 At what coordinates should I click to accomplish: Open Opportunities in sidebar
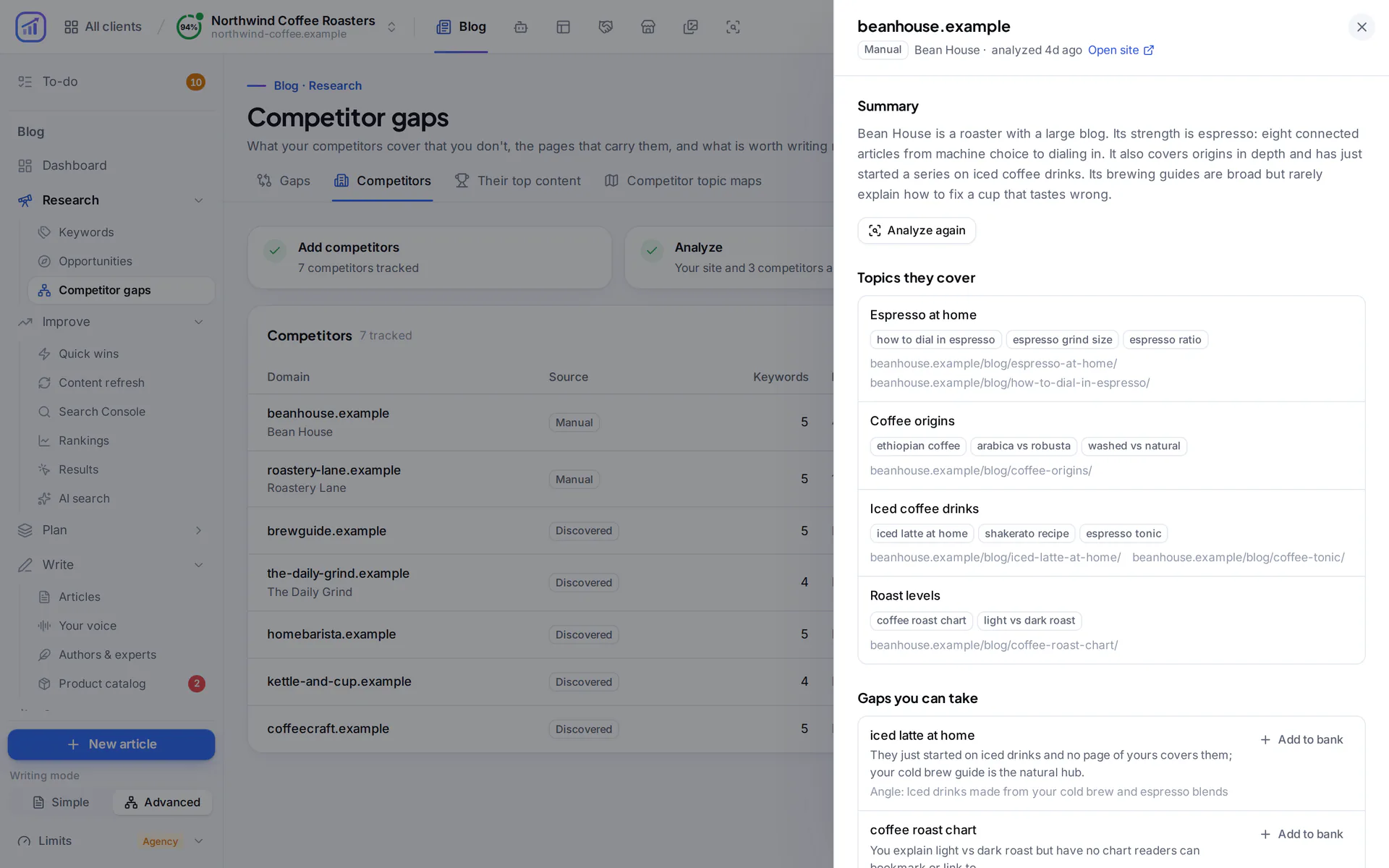coord(121,261)
